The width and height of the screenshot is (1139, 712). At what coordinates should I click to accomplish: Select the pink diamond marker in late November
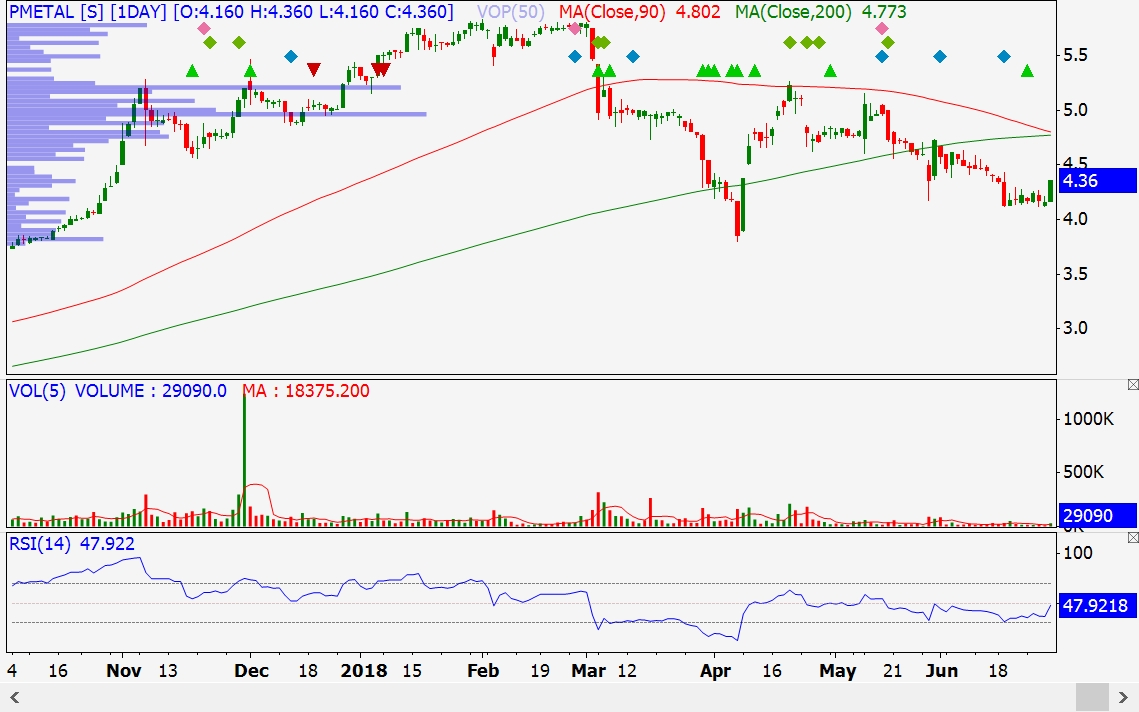[204, 29]
